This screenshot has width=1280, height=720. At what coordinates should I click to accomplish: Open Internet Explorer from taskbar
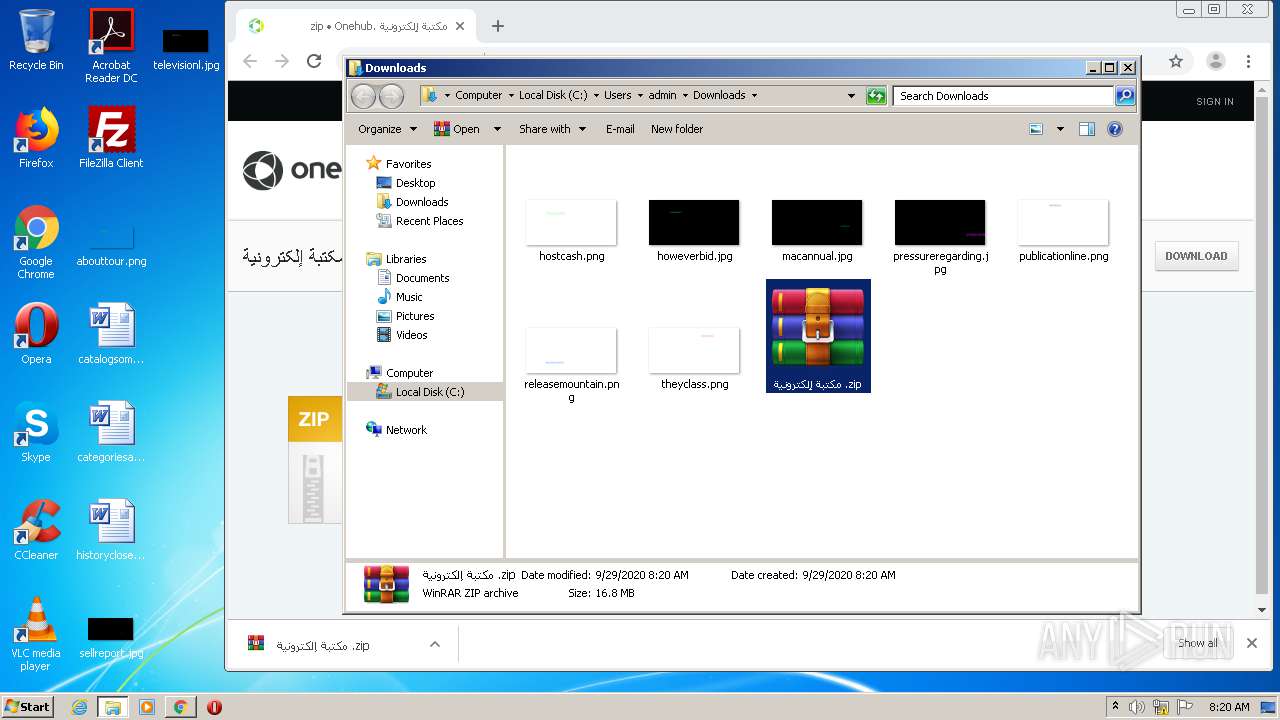coord(79,707)
